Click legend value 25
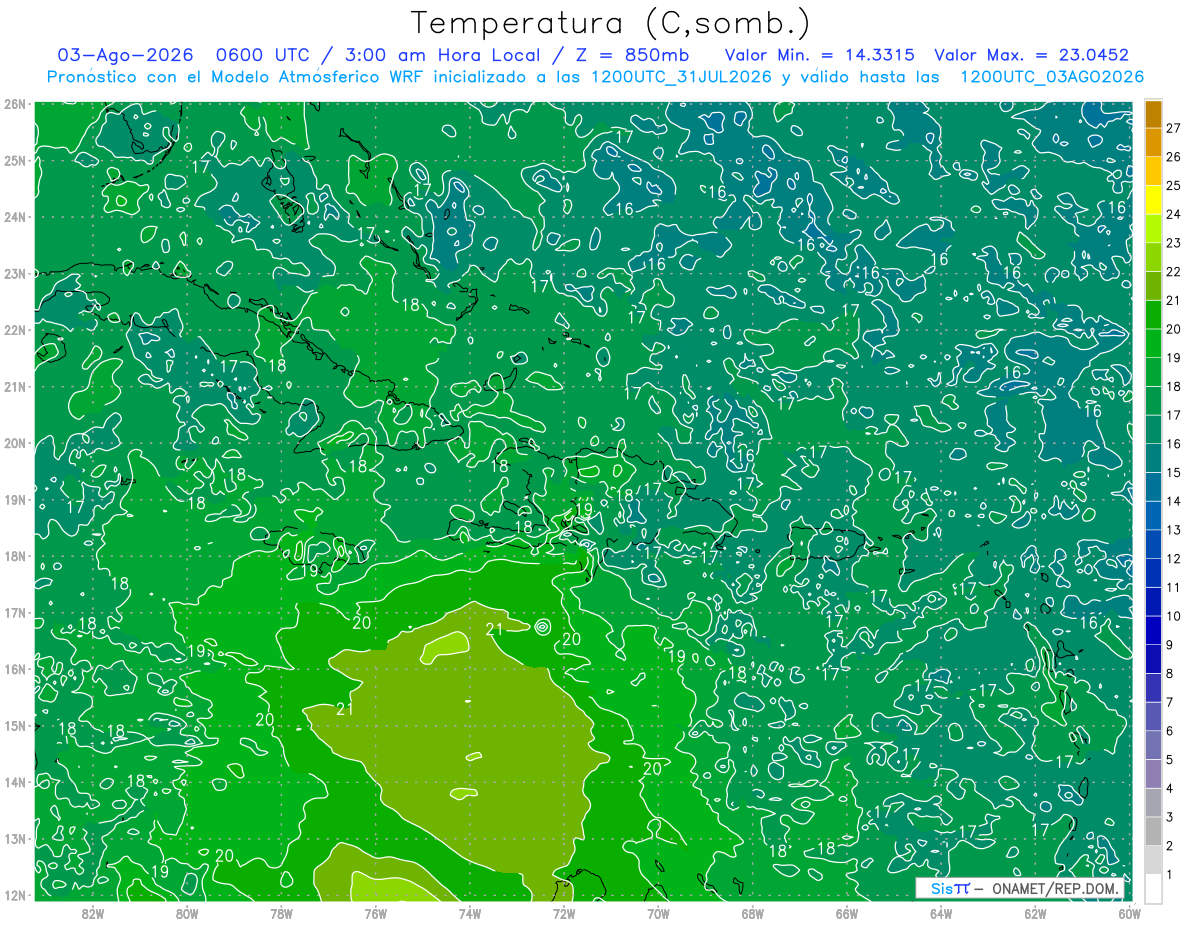 1174,186
